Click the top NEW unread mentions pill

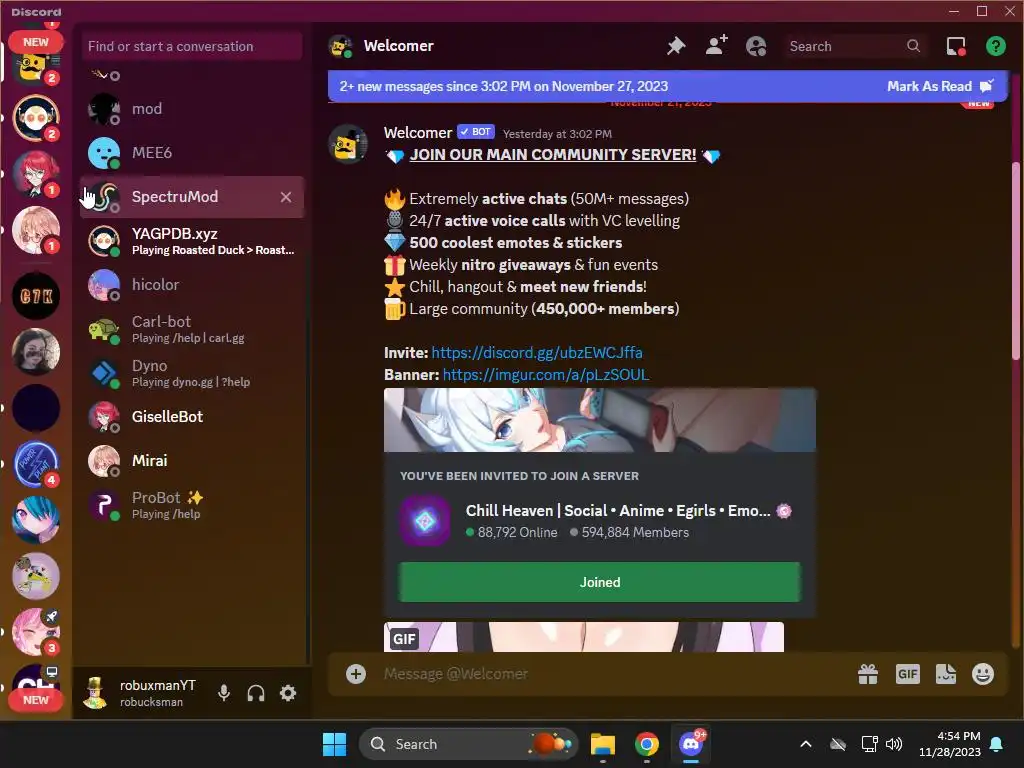tap(36, 42)
